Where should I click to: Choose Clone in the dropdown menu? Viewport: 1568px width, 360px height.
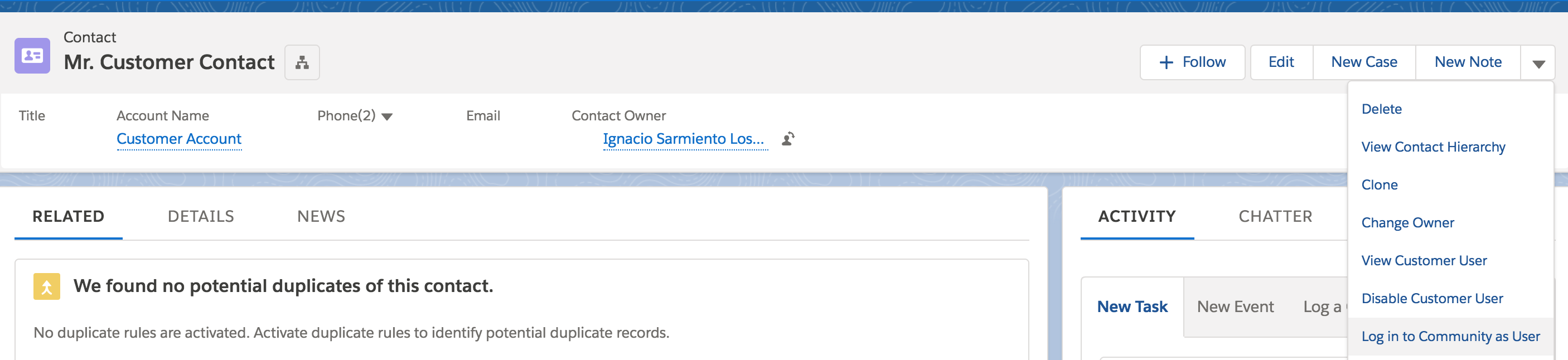(x=1380, y=185)
